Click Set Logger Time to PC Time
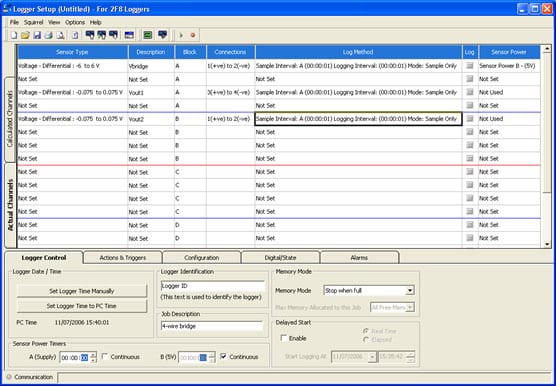556x386 pixels. pyautogui.click(x=82, y=306)
